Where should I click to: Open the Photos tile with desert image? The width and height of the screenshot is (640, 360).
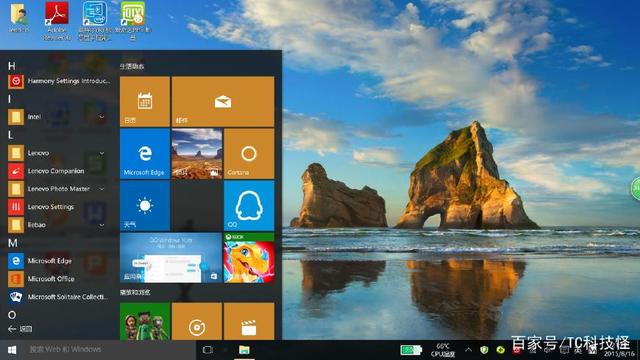197,153
